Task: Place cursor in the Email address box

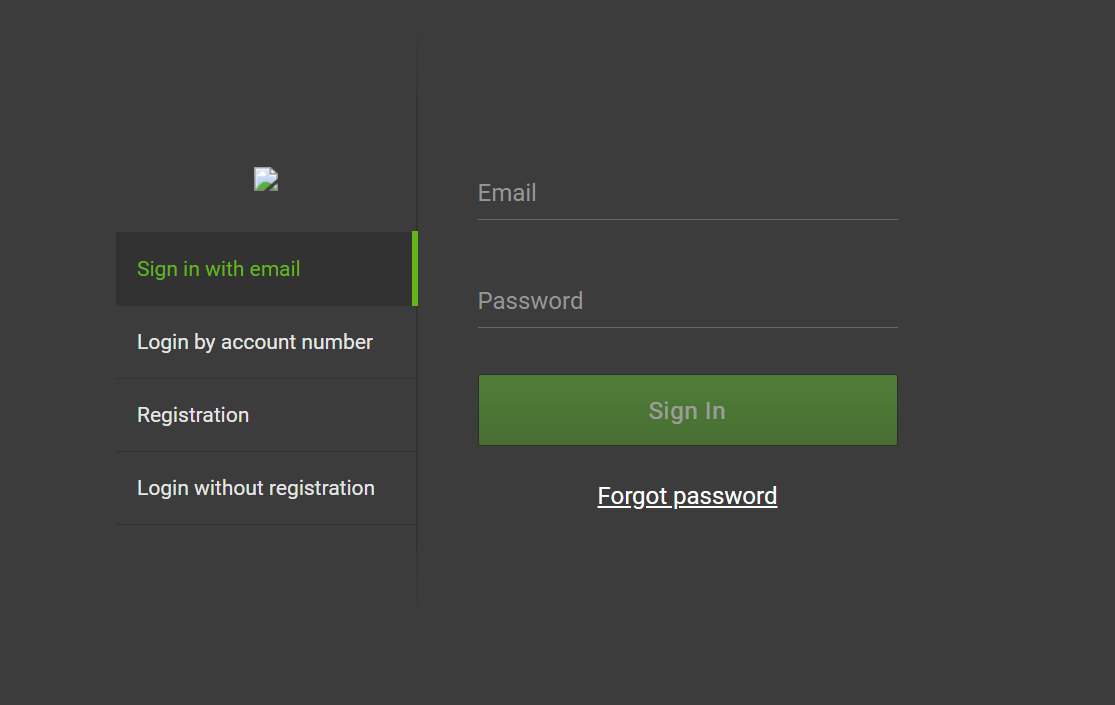Action: [687, 194]
